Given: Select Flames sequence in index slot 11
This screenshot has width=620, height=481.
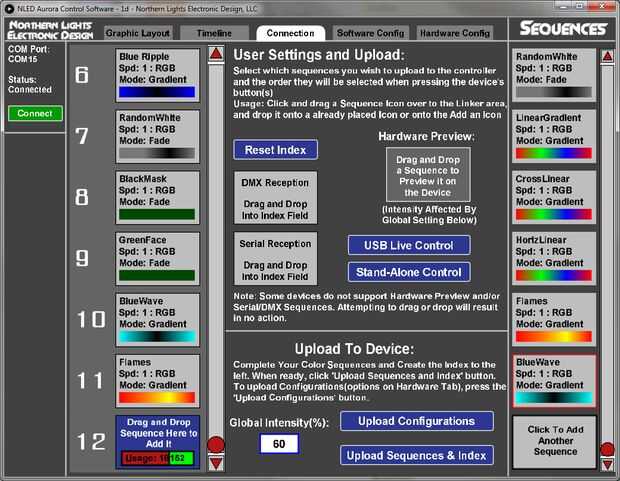Looking at the screenshot, I should click(x=157, y=381).
